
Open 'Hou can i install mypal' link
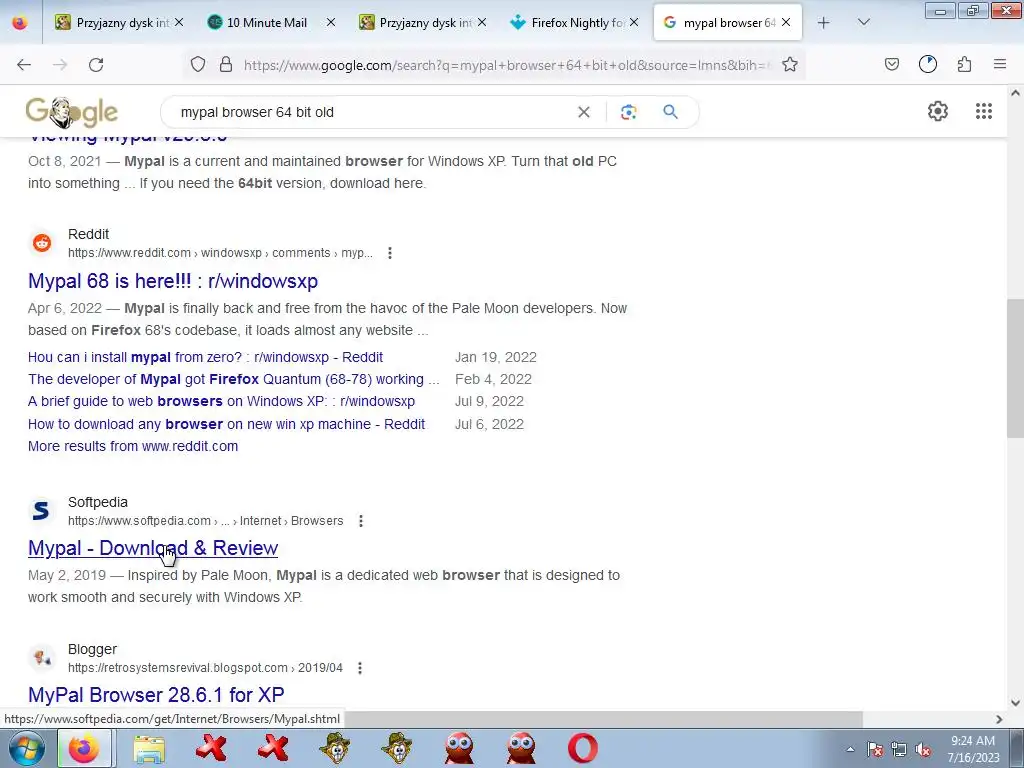(205, 357)
